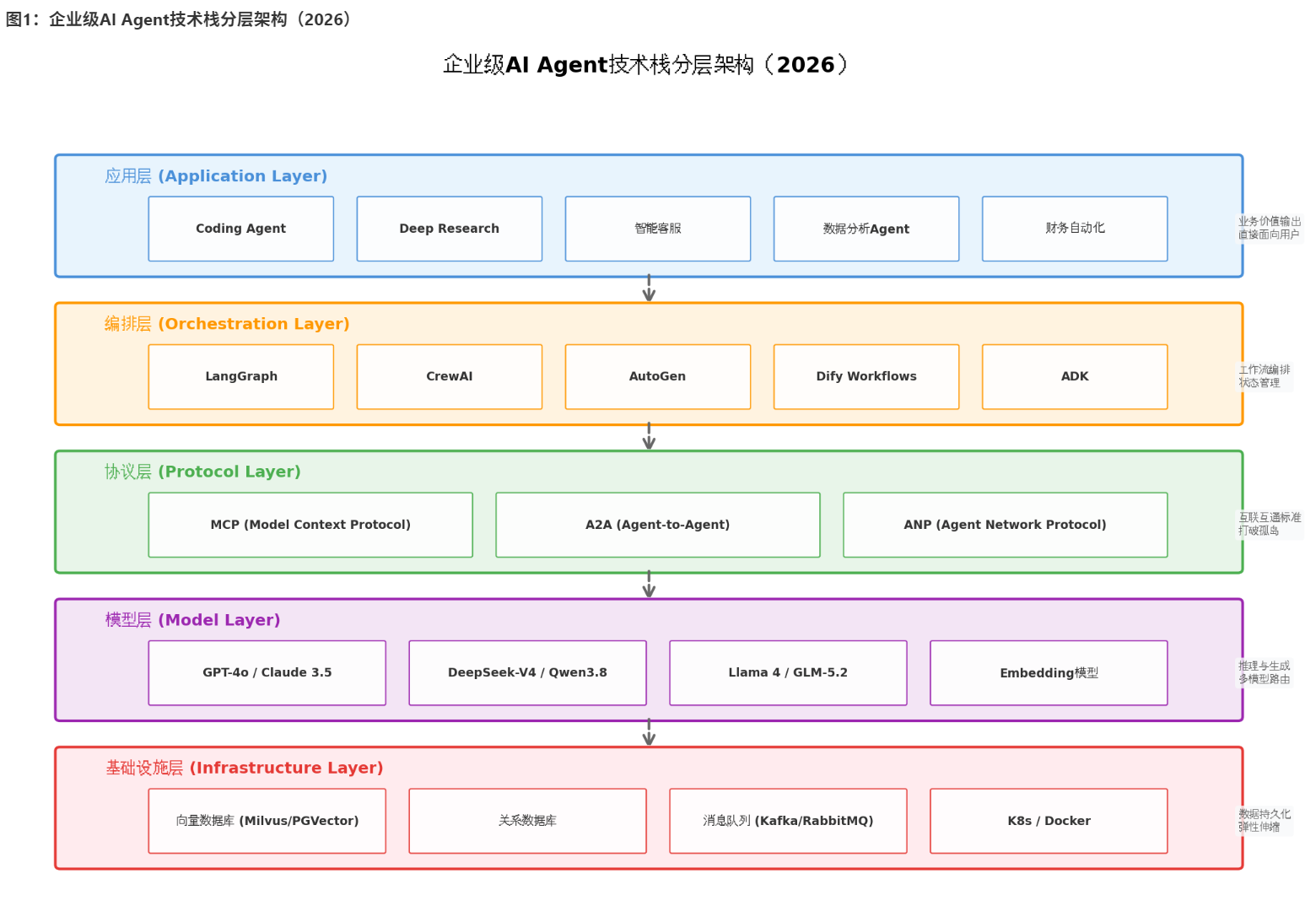
Task: Click the Dify Workflows box
Action: coord(866,376)
